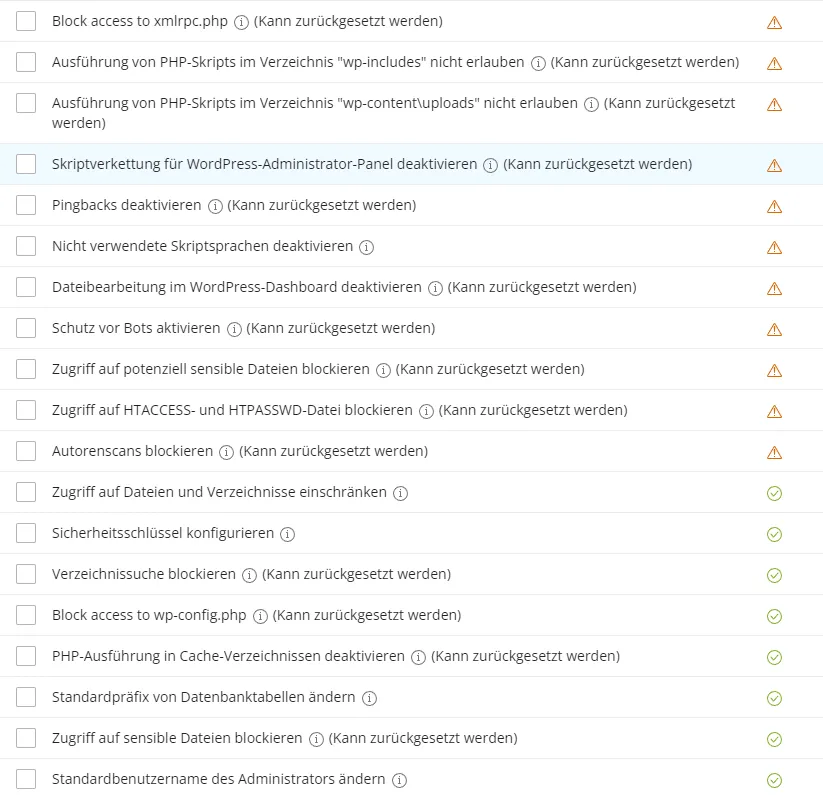Click the PHP-Ausführung in Cache-Verzeichnissen deaktivieren text
Screen dimensions: 823x795
tap(228, 656)
